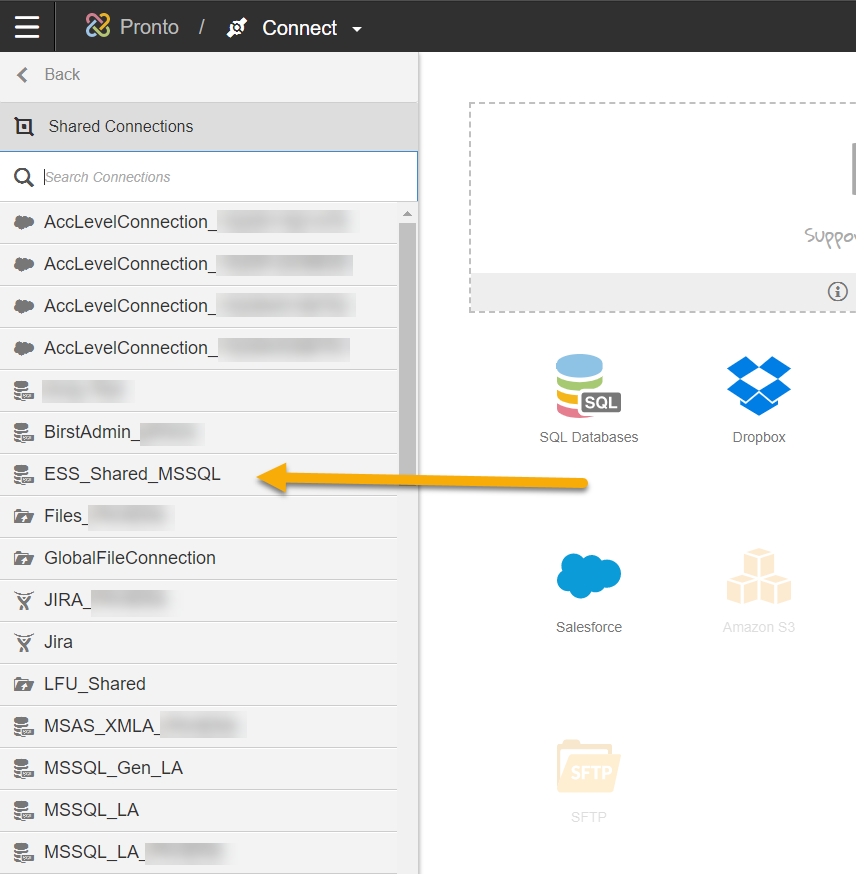
Task: Focus the Search Connections field
Action: 225,177
